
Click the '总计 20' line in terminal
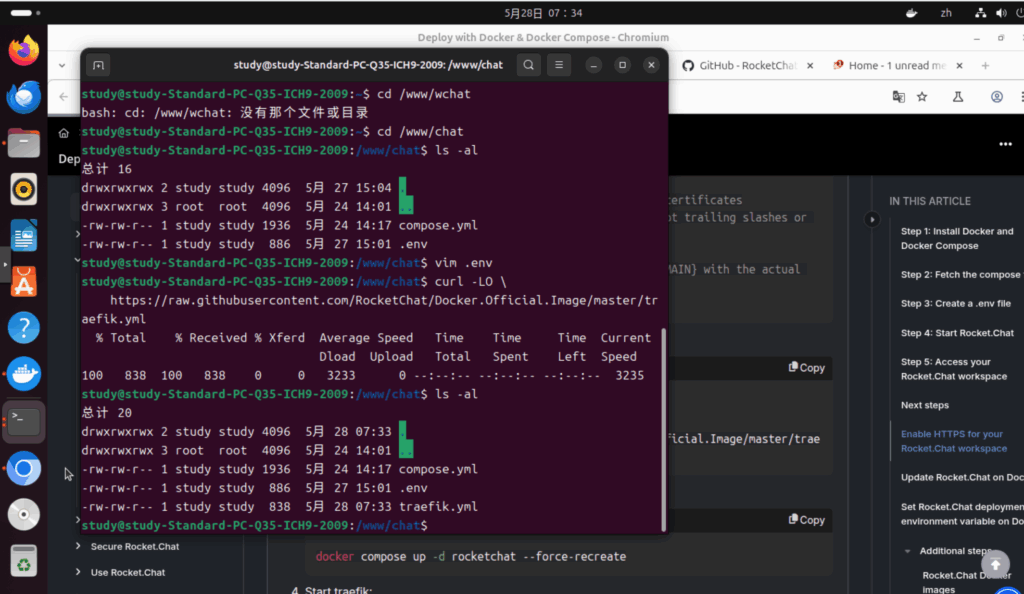106,413
